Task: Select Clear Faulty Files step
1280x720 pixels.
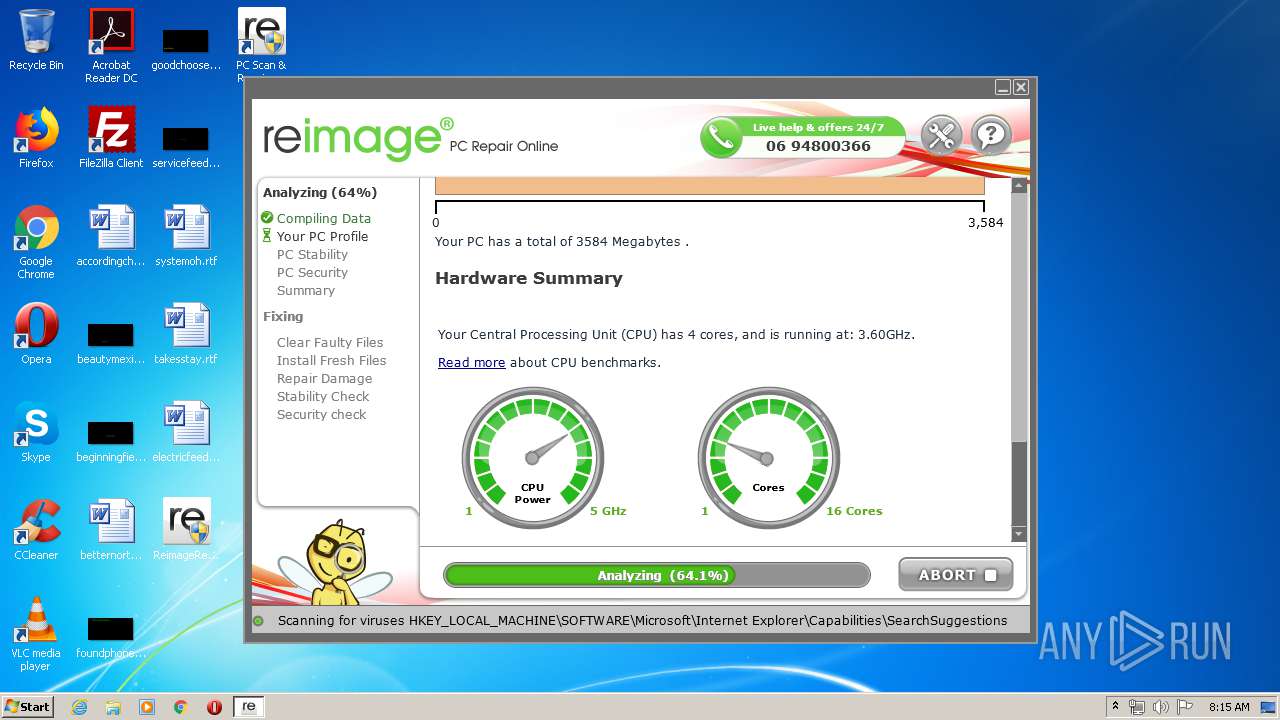Action: point(330,342)
